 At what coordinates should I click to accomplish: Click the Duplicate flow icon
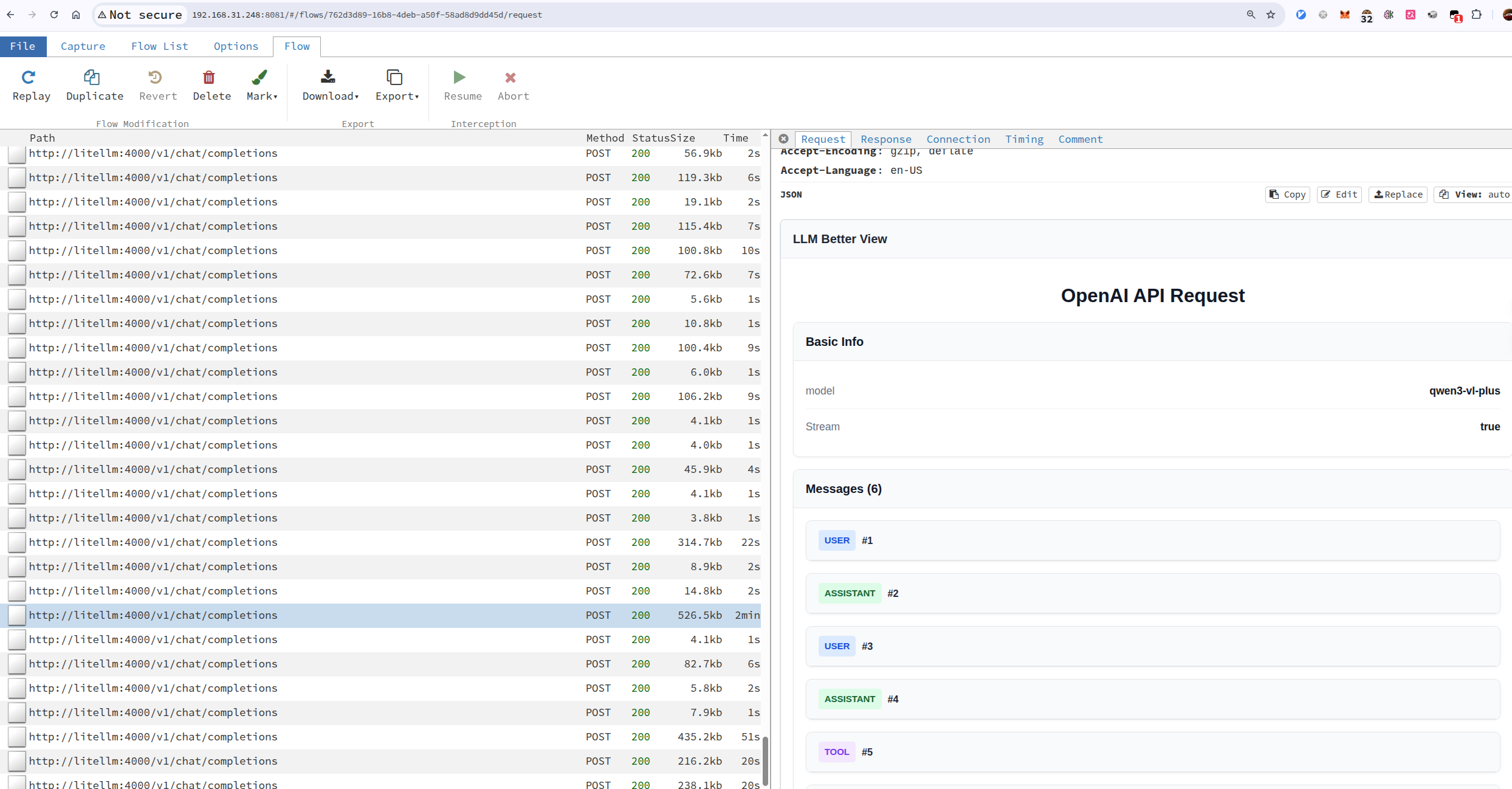[x=92, y=77]
